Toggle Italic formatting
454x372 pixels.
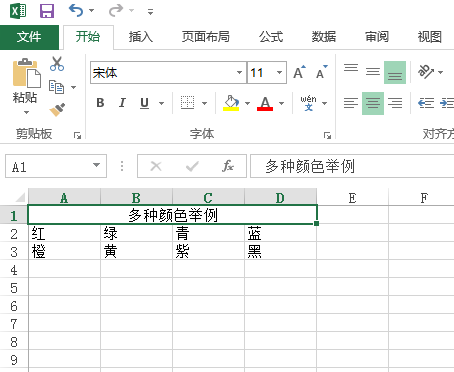122,103
